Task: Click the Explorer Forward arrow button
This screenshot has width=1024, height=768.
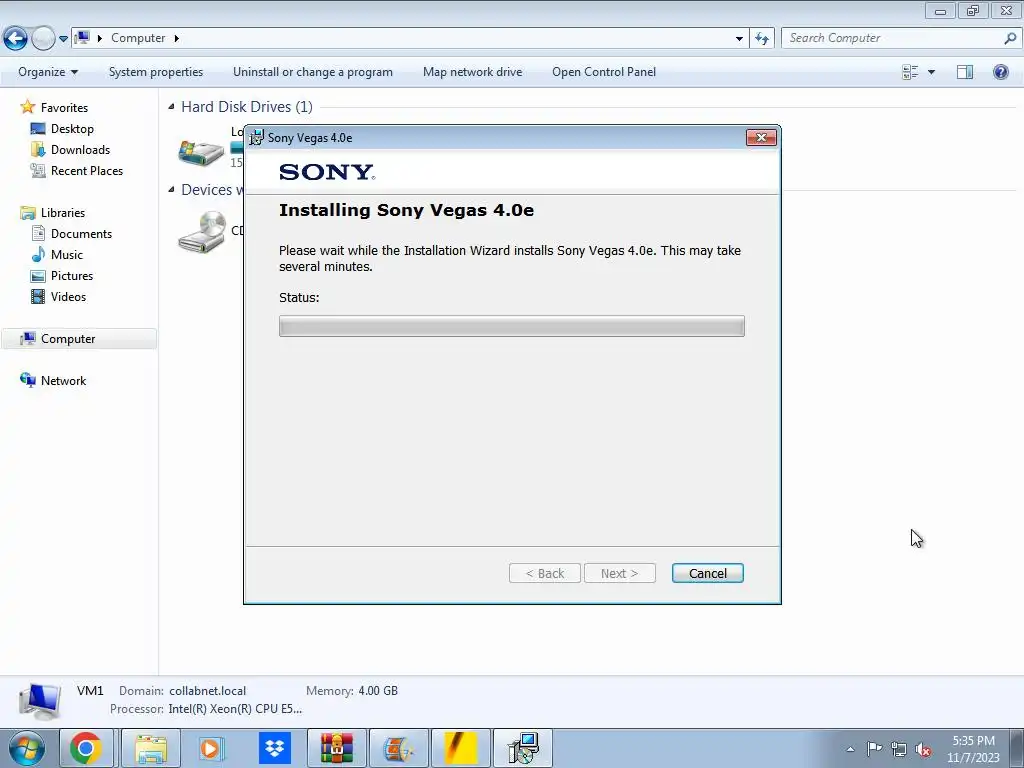Action: click(43, 38)
